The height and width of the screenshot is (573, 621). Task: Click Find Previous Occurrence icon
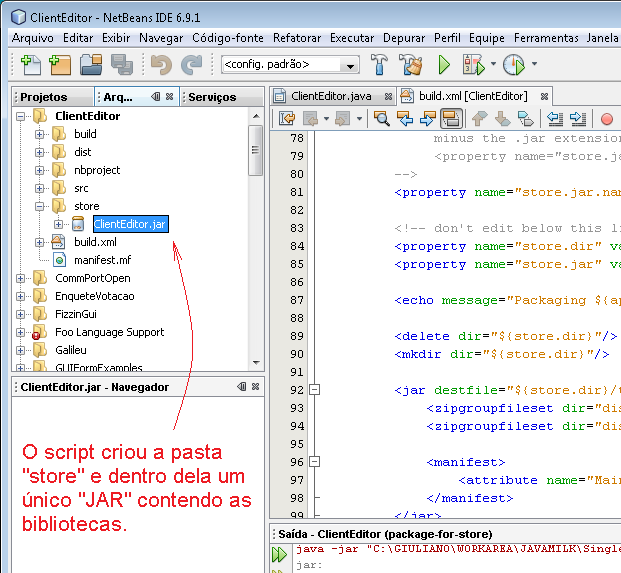405,118
